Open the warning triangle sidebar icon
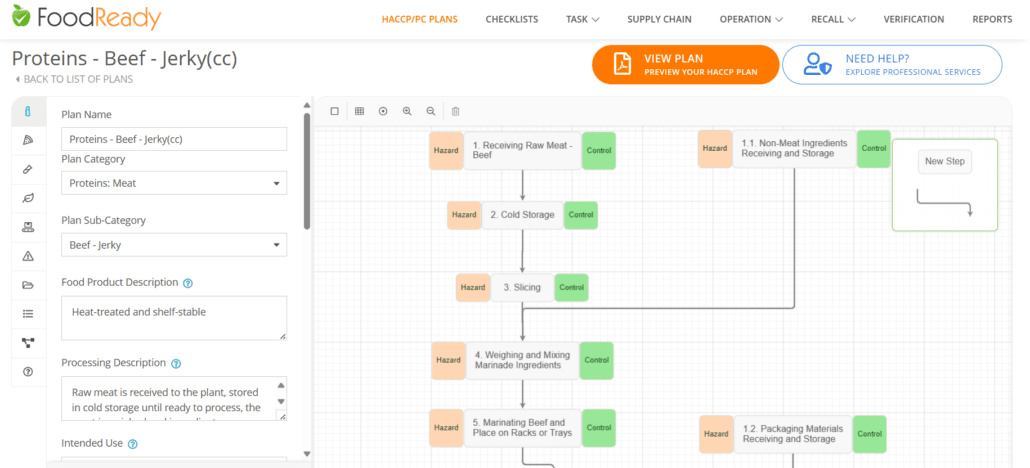Viewport: 1030px width, 468px height. pos(28,256)
